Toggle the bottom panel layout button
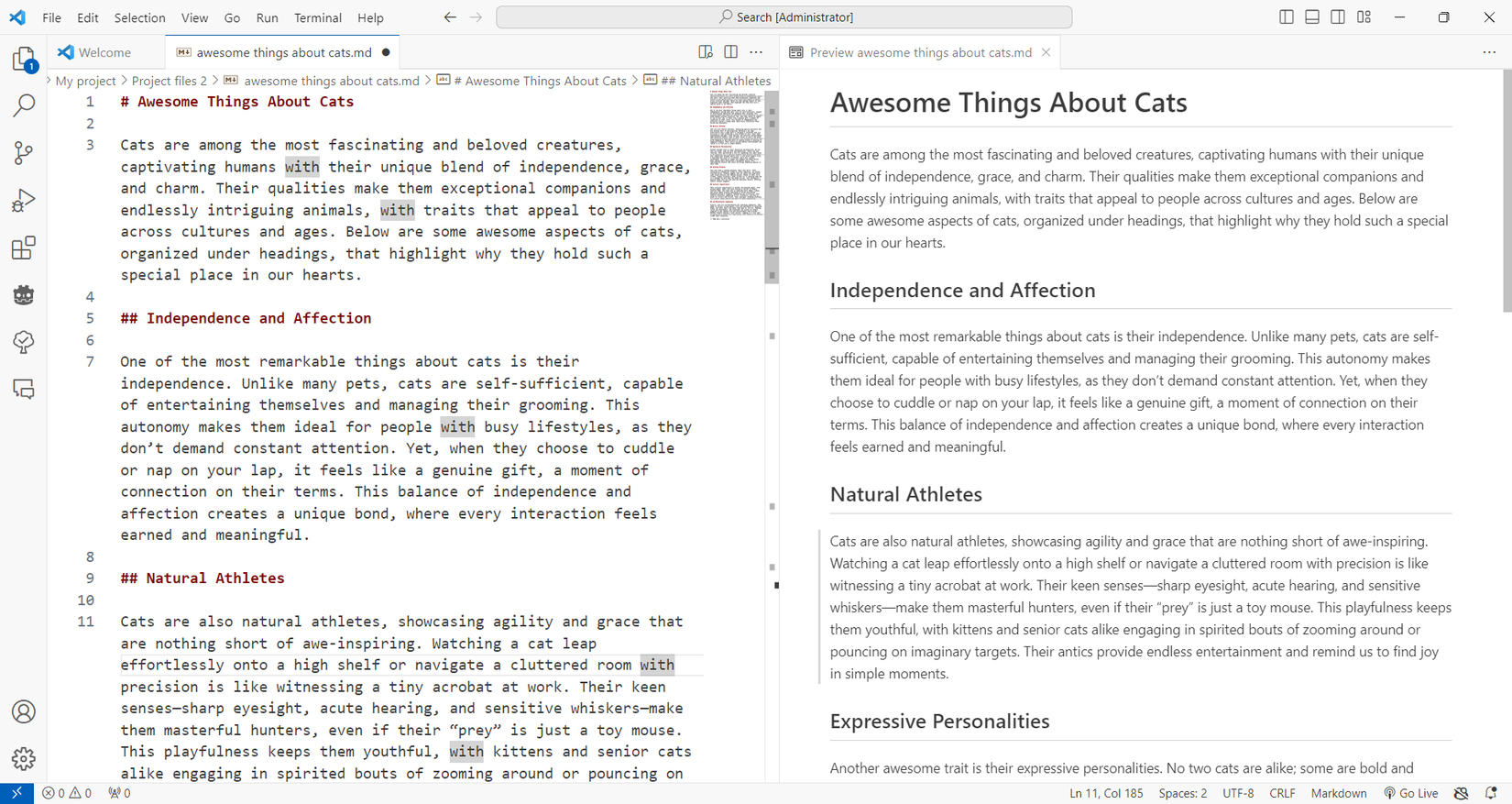Viewport: 1512px width, 804px height. 1312,17
